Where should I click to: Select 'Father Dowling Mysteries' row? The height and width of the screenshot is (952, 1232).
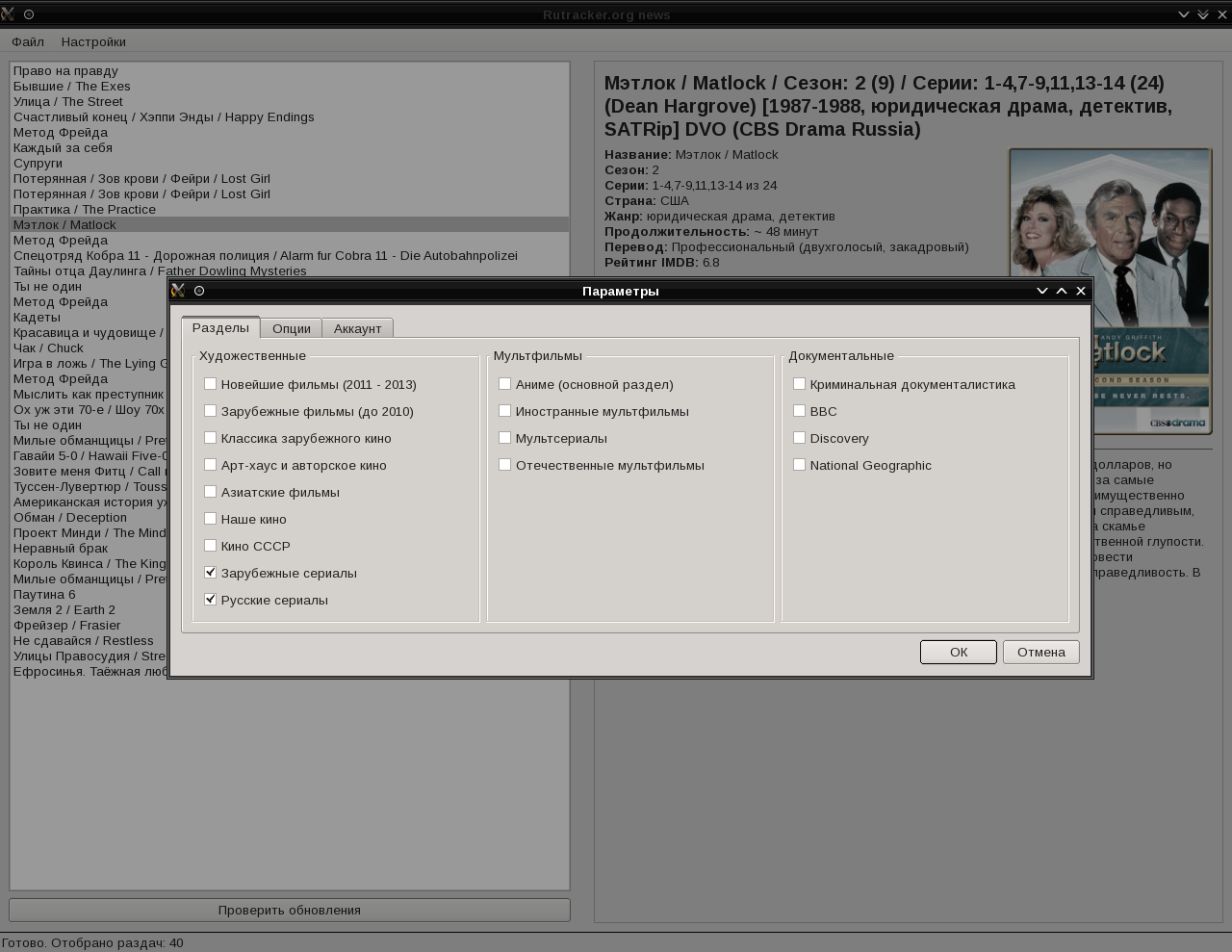click(x=290, y=270)
